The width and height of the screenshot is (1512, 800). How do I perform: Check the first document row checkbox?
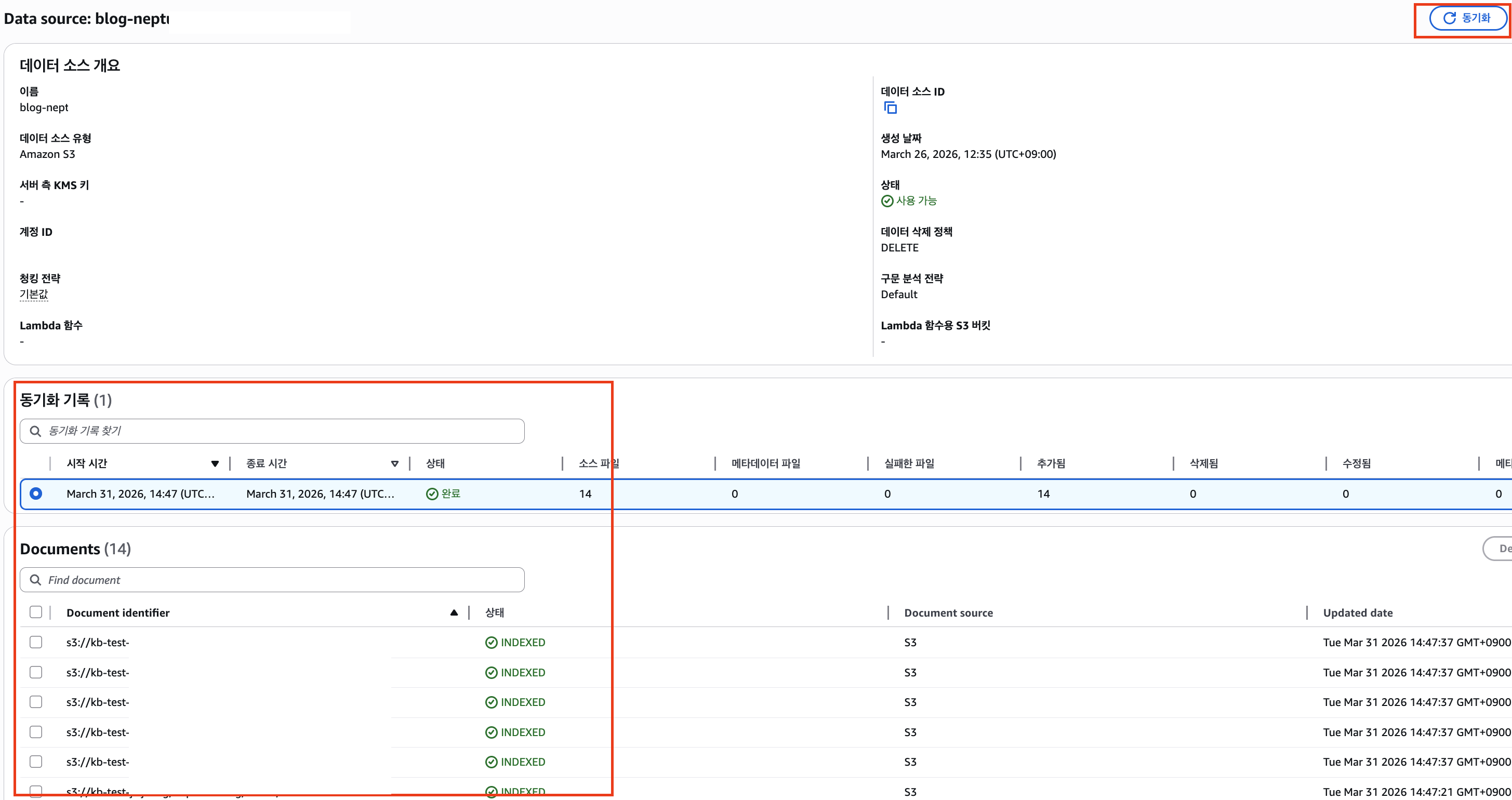[x=36, y=642]
